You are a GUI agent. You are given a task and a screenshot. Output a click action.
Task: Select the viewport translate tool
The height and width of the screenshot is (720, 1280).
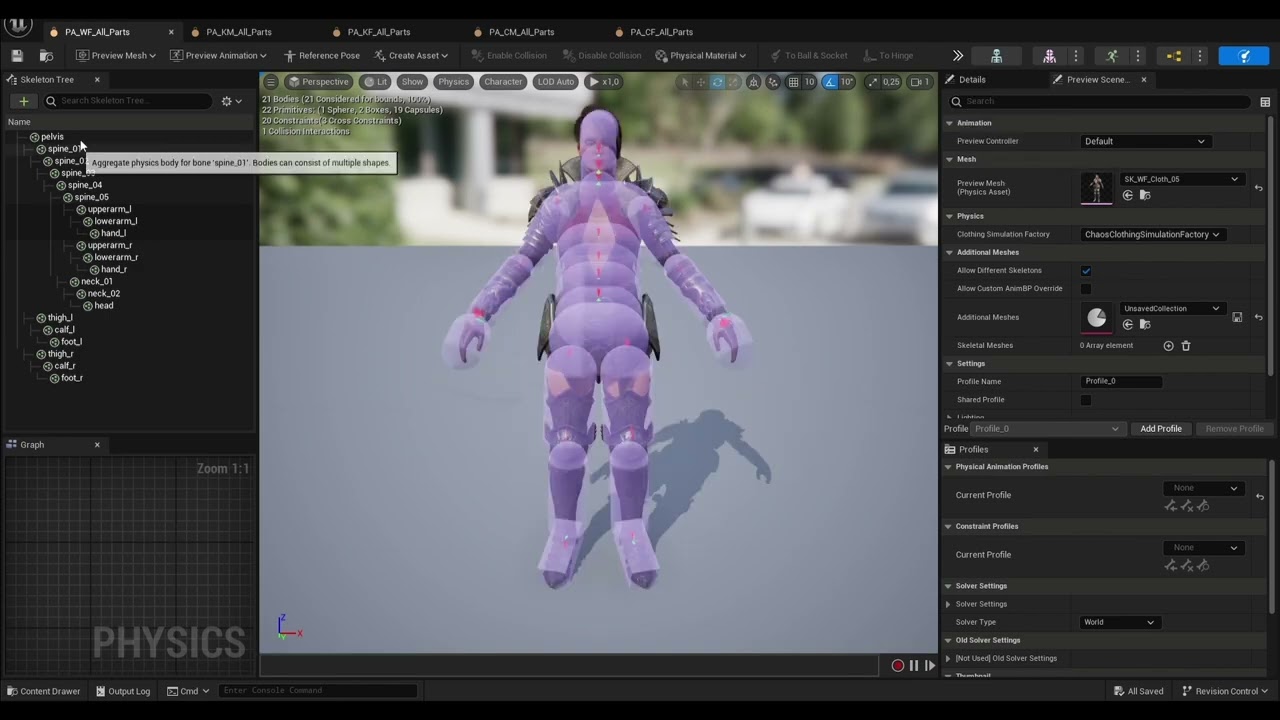click(x=701, y=82)
